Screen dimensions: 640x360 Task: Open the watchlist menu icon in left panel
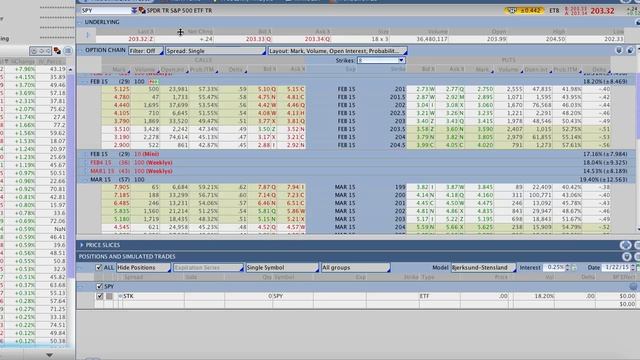point(68,51)
